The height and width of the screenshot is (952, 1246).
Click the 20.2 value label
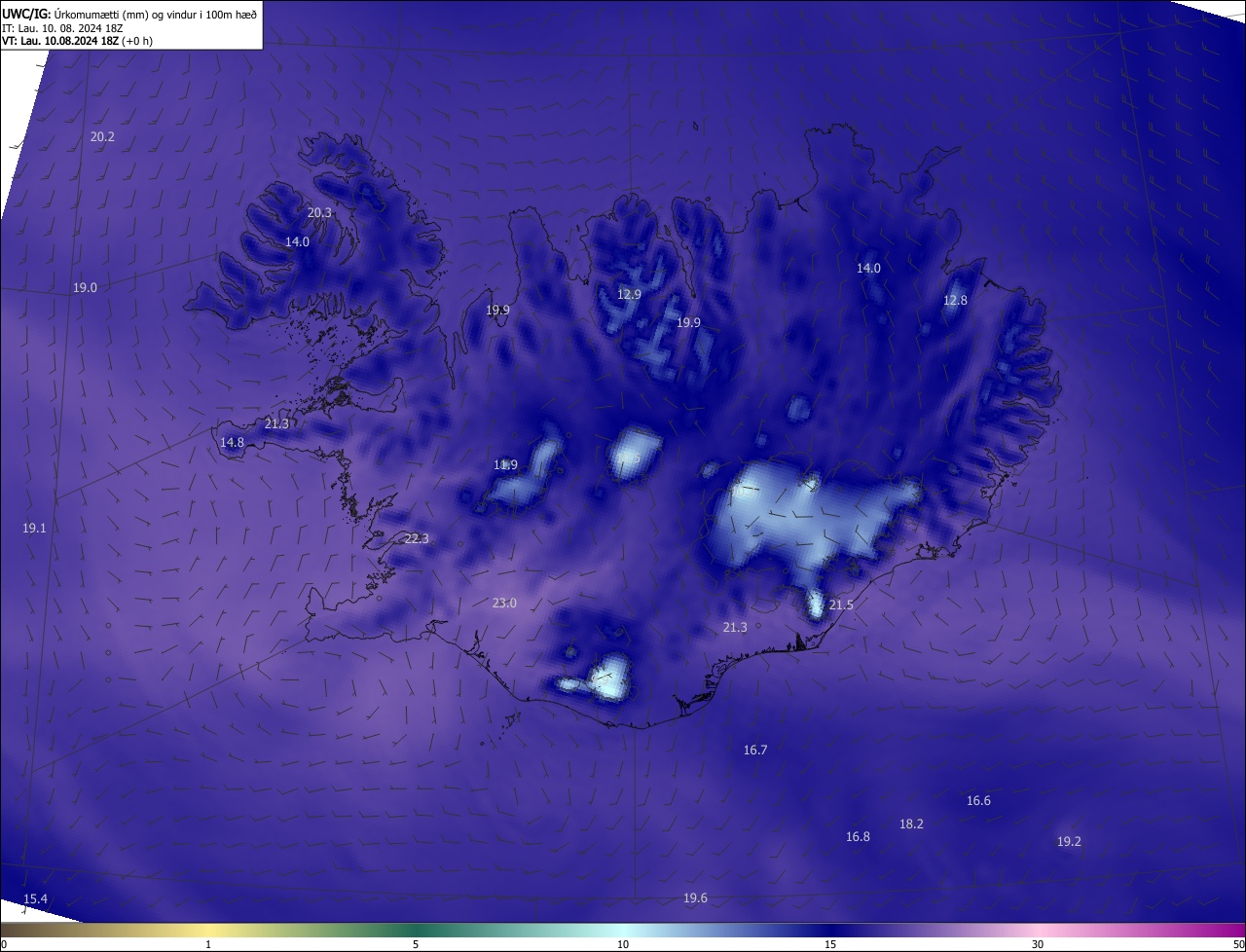coord(102,137)
